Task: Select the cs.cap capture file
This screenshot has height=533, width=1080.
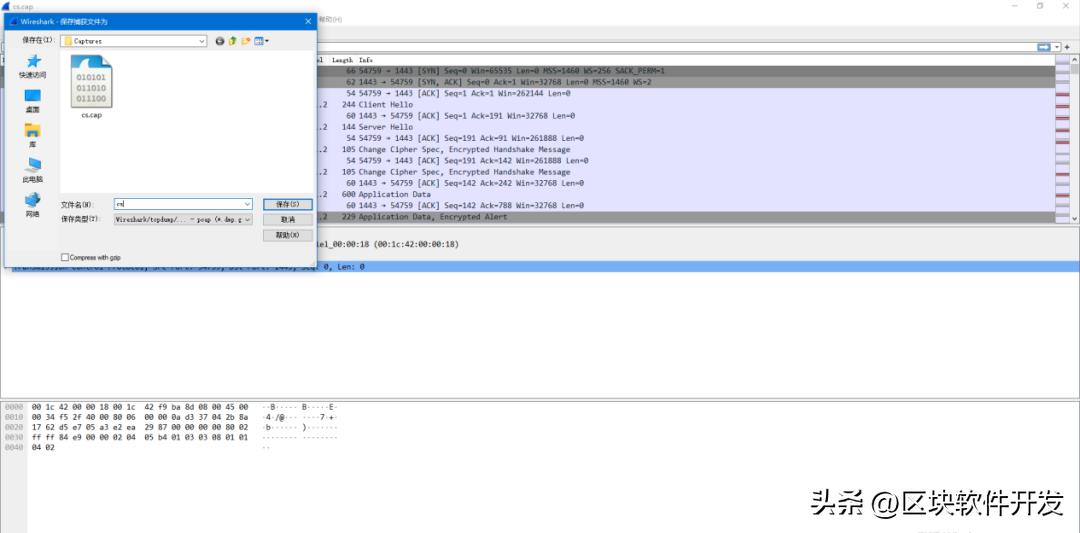Action: tap(92, 87)
